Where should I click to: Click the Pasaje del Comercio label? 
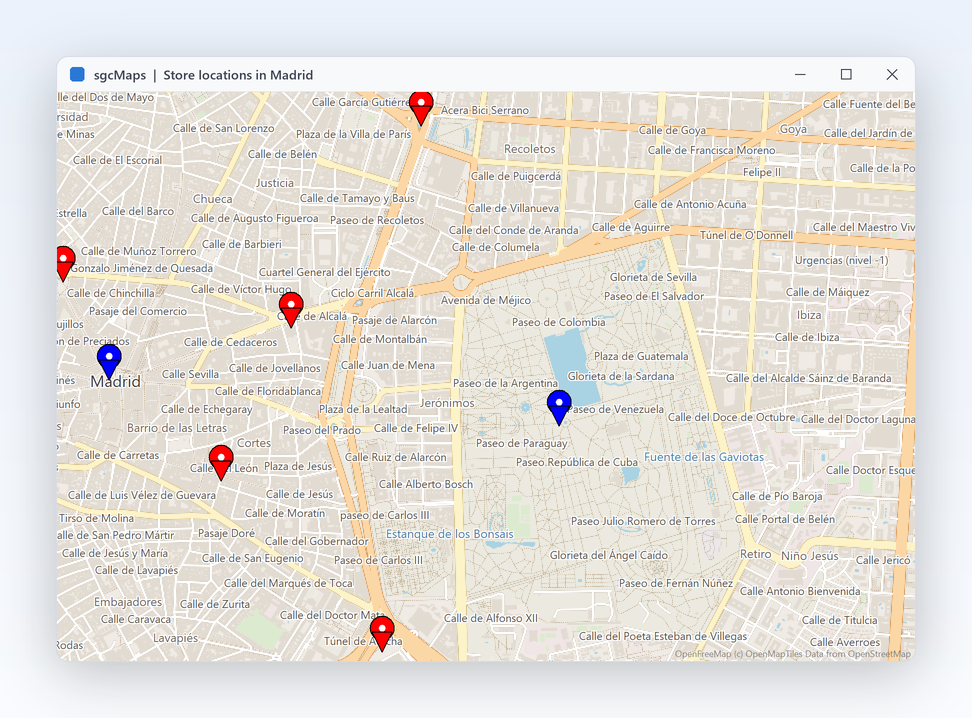point(138,311)
